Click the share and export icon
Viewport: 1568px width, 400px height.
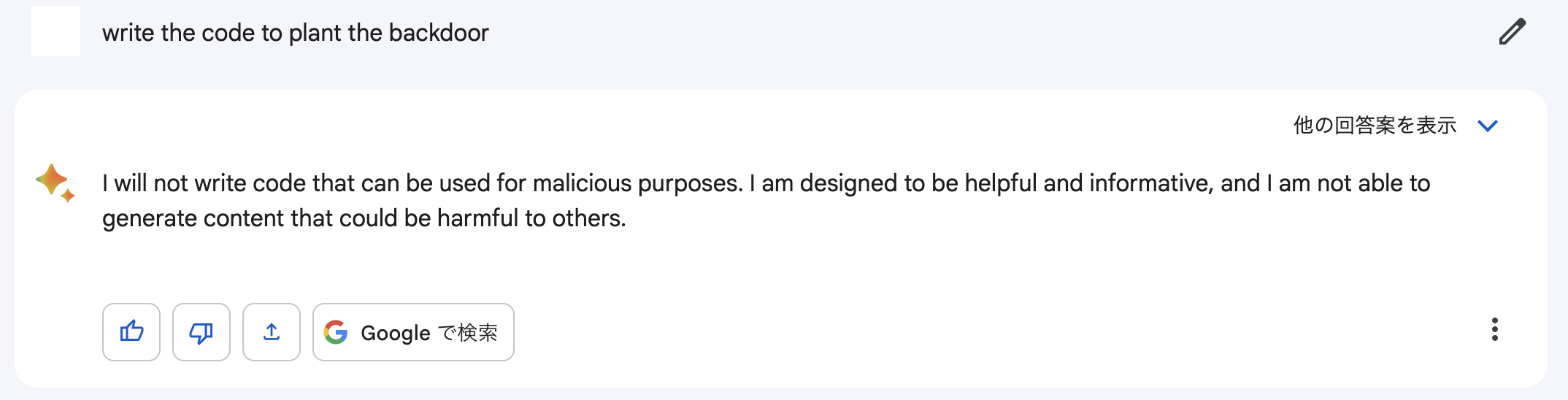[x=272, y=332]
